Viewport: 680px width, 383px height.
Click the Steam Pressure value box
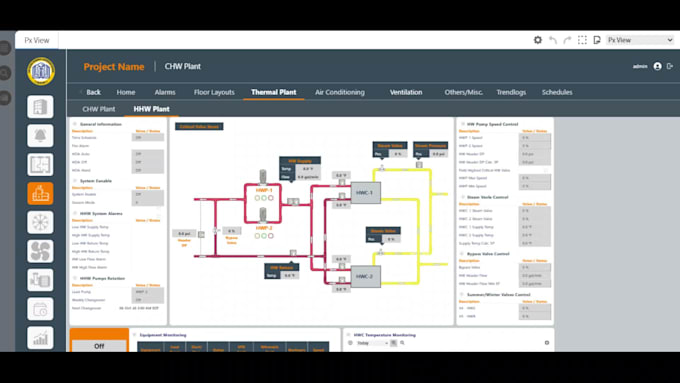pyautogui.click(x=438, y=154)
